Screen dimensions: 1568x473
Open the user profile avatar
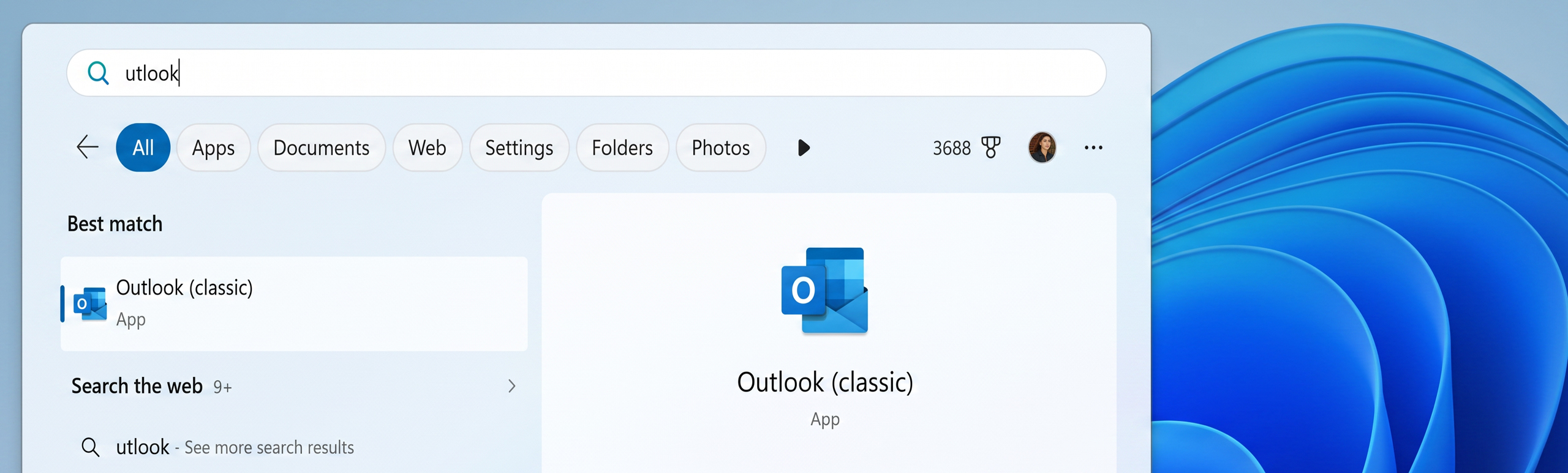click(1042, 147)
